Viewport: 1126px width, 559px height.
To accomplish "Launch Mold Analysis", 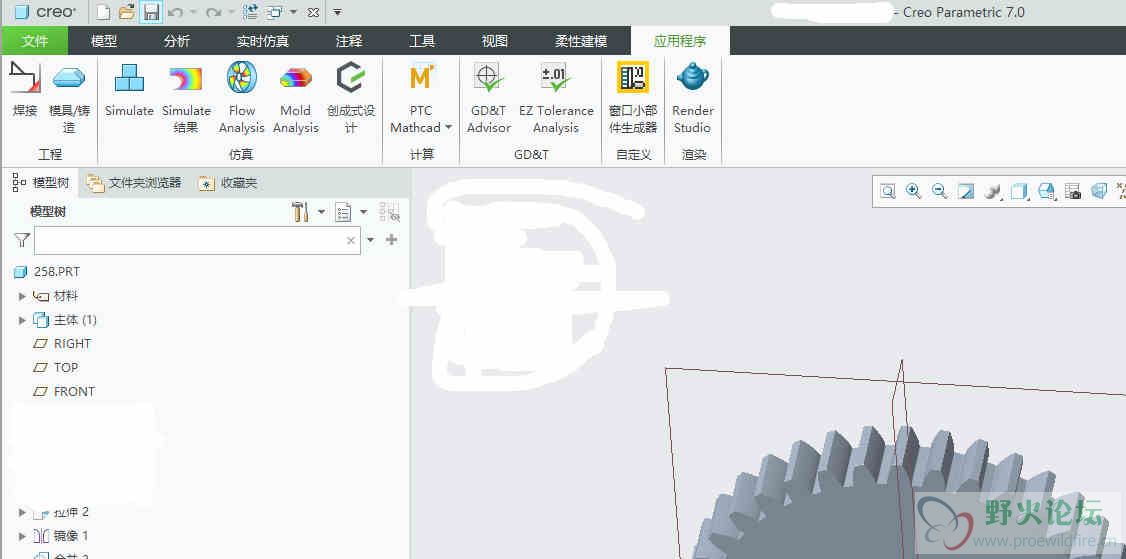I will [296, 98].
